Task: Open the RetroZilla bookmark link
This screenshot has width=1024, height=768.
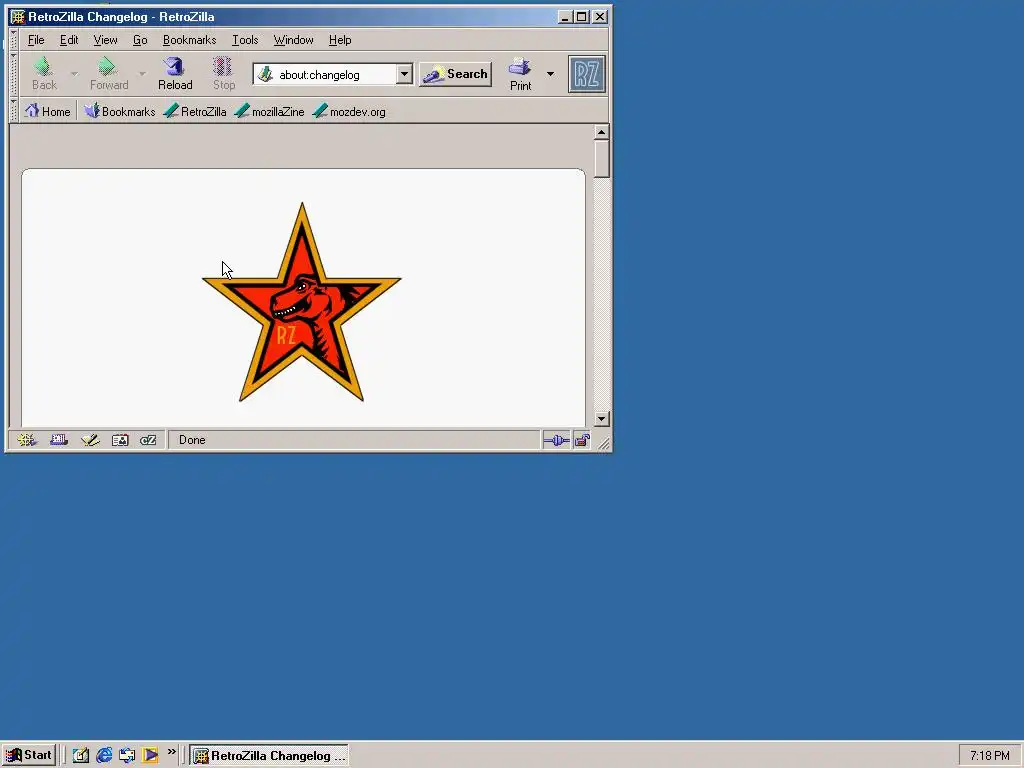Action: 195,112
